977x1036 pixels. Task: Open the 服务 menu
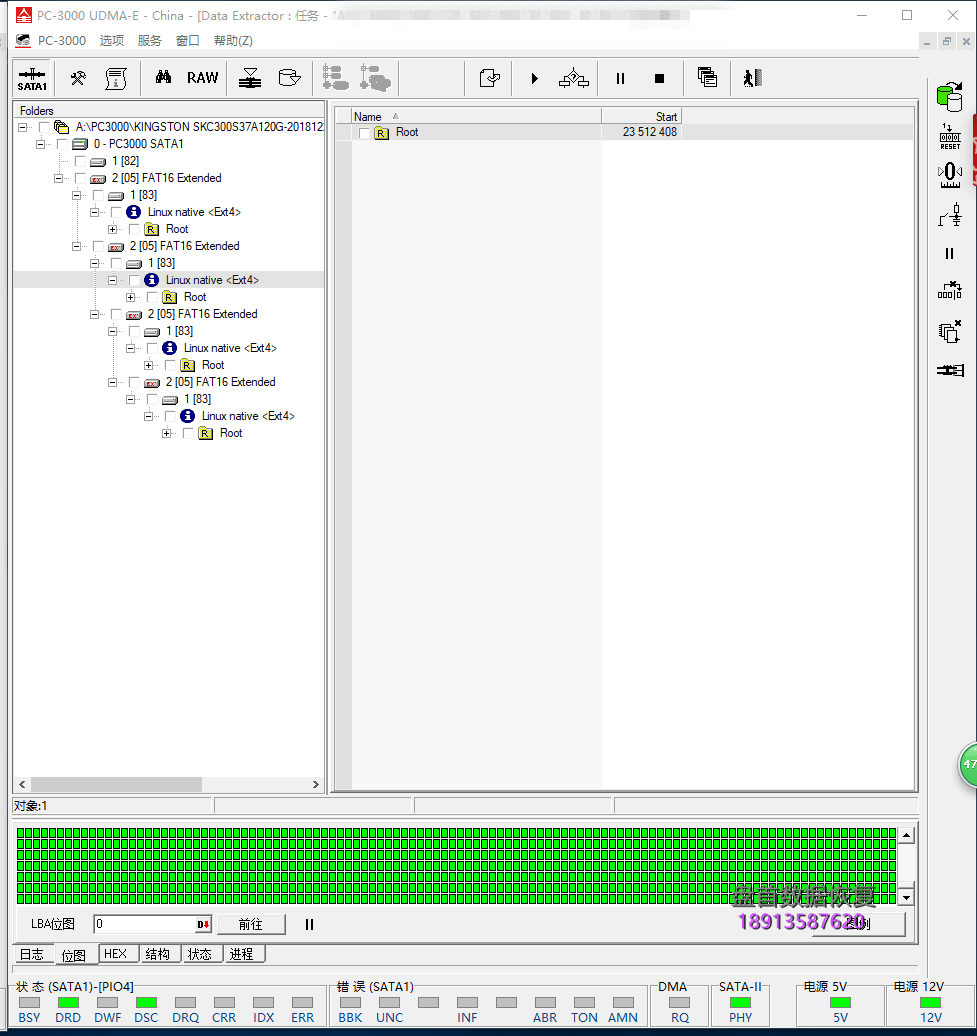point(149,41)
